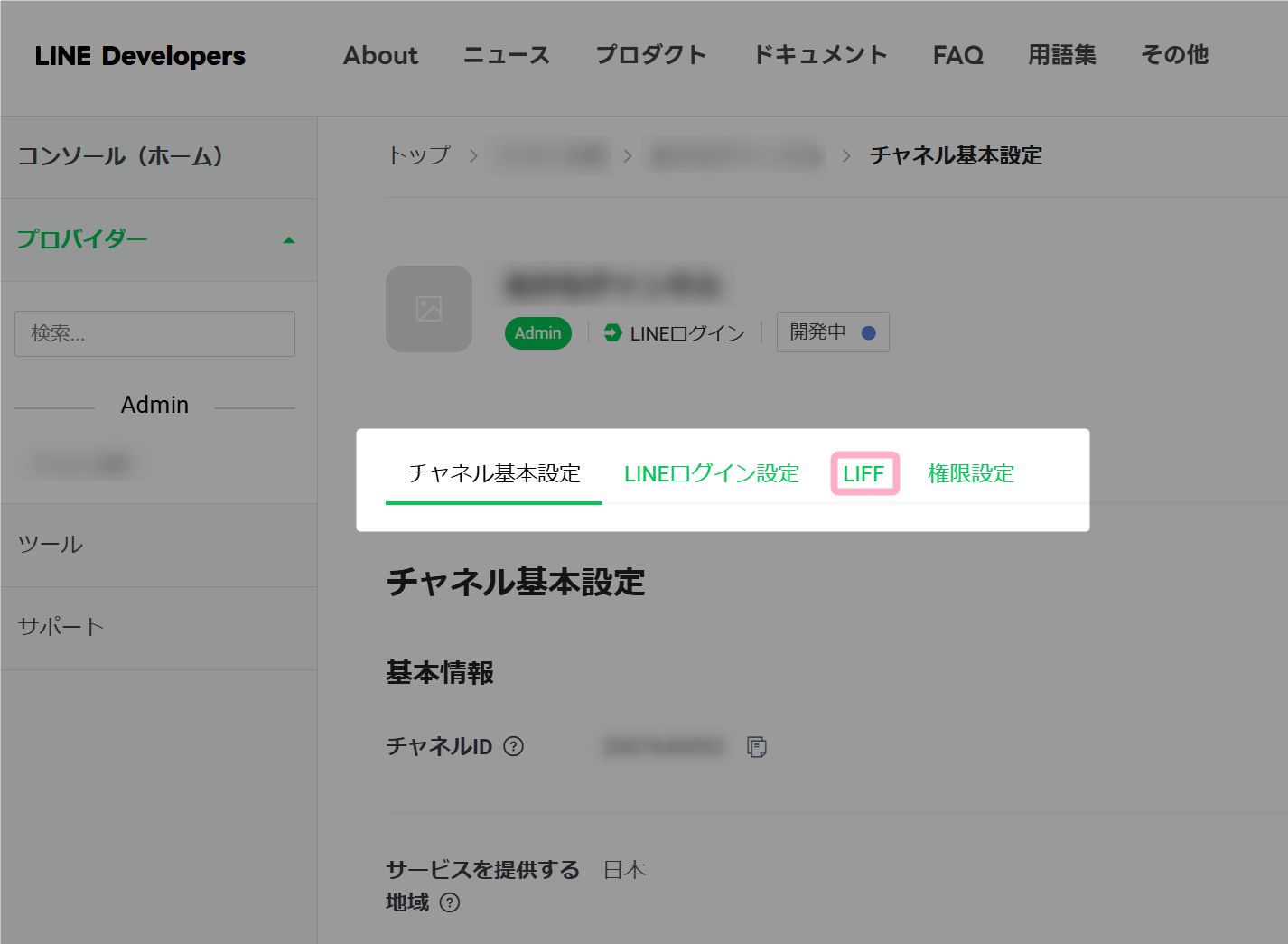Viewport: 1288px width, 944px height.
Task: Open the ドキュメント menu item
Action: pyautogui.click(x=820, y=55)
